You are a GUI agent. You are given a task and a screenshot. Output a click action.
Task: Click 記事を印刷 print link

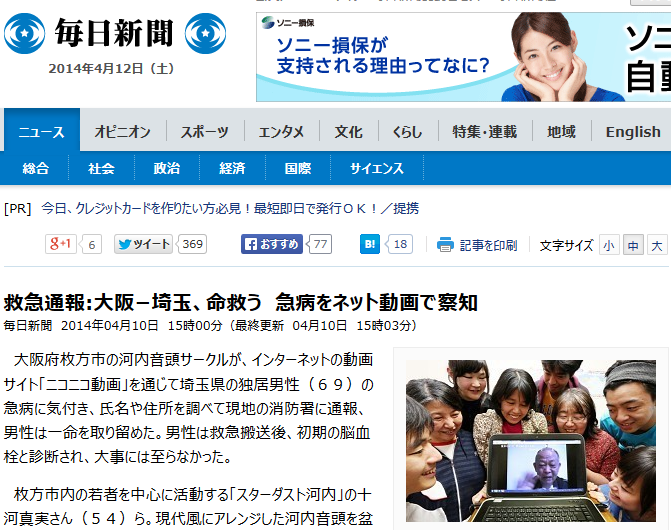pyautogui.click(x=488, y=245)
